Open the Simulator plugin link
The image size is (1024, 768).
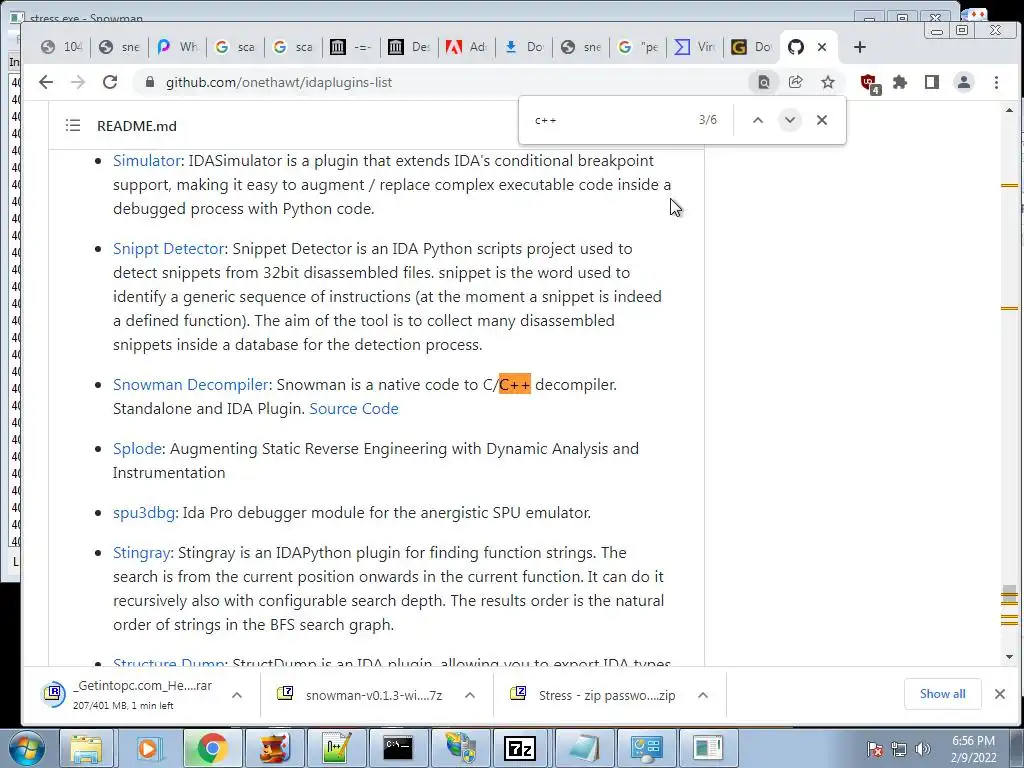[x=146, y=161]
